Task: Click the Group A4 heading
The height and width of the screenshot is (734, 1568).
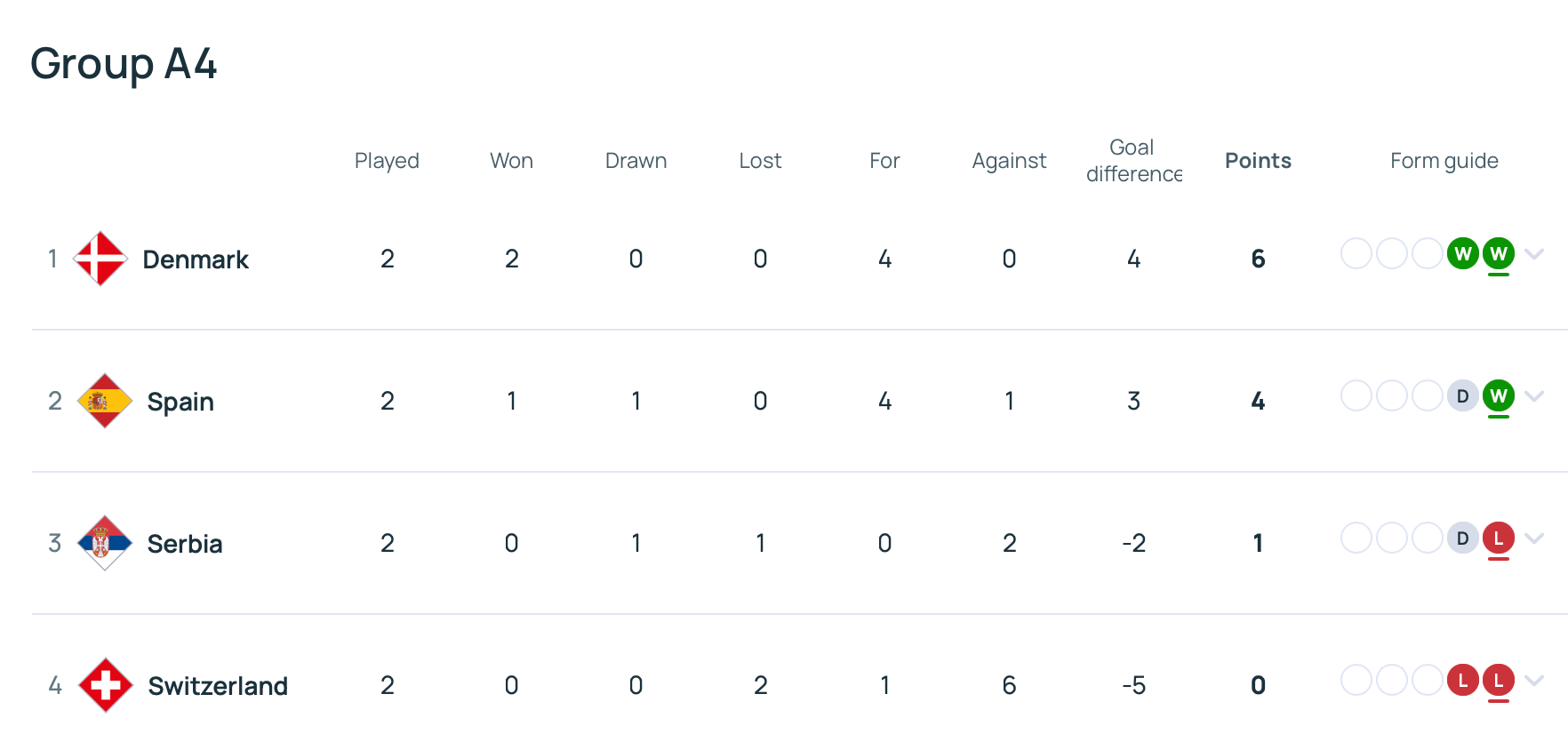Action: click(124, 64)
